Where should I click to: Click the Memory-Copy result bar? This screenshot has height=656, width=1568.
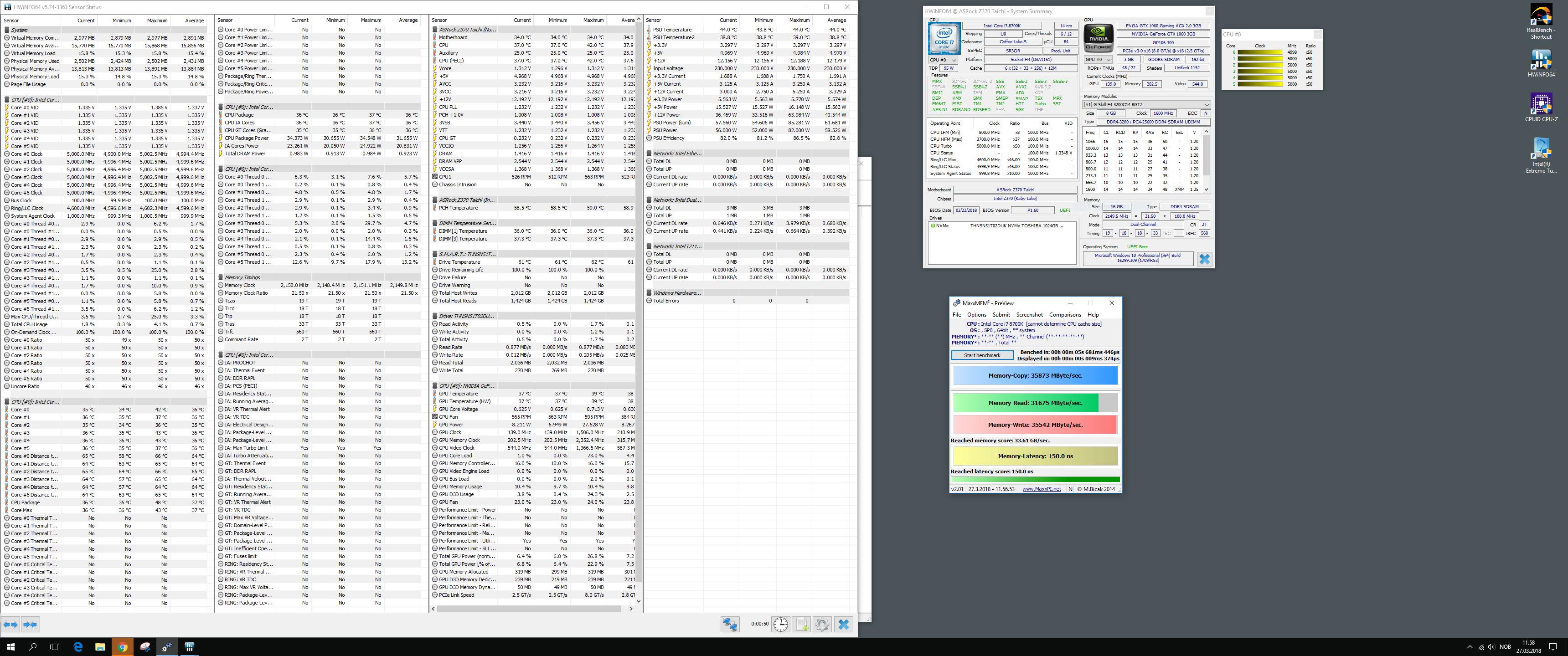[1035, 375]
